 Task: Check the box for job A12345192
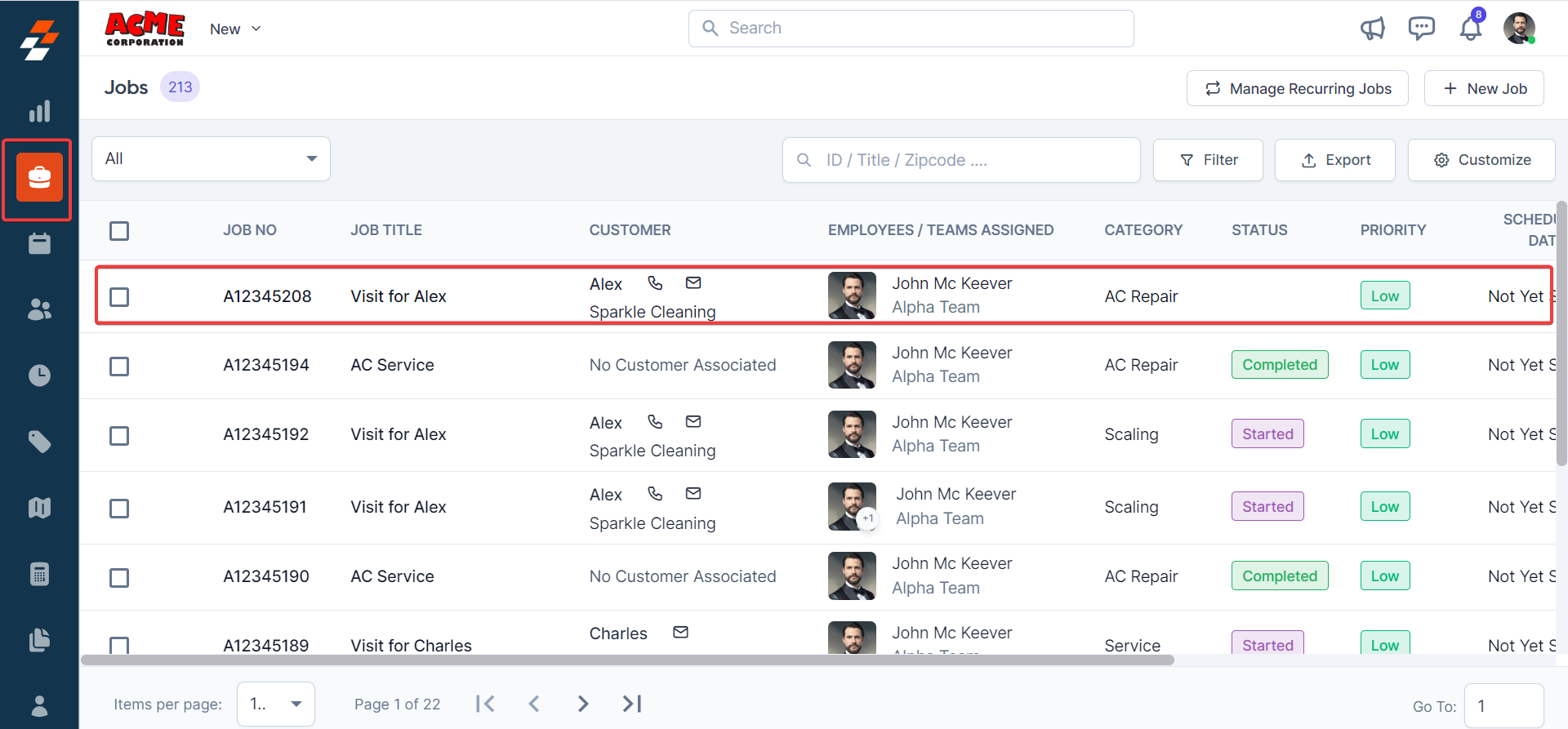coord(119,436)
